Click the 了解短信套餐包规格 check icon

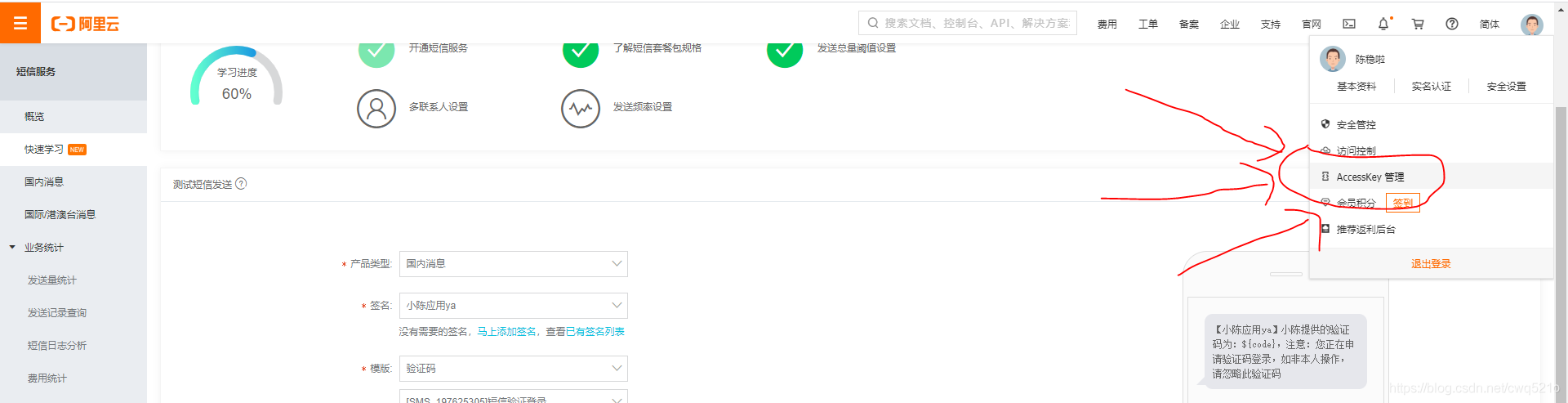coord(581,52)
